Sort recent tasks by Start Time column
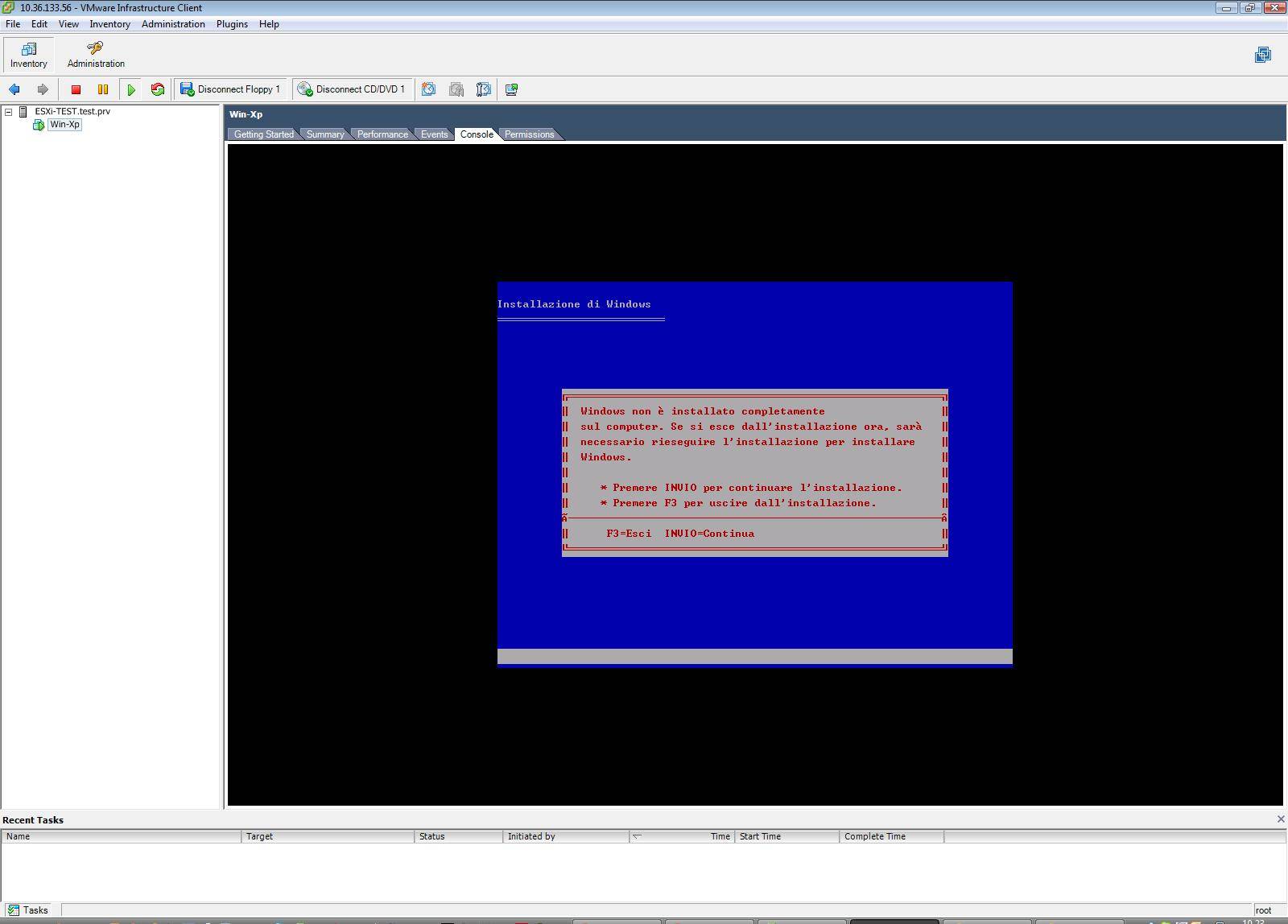Image resolution: width=1288 pixels, height=924 pixels. click(786, 836)
